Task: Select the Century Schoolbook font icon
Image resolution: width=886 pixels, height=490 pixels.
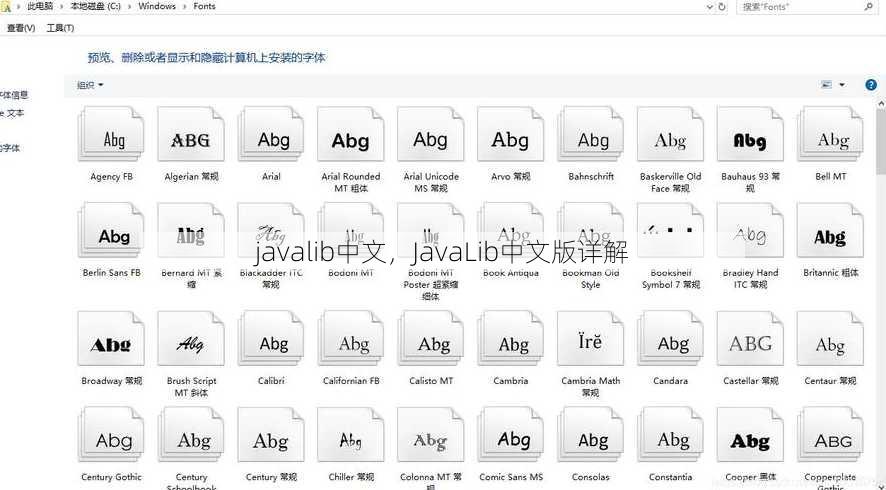Action: (x=191, y=435)
